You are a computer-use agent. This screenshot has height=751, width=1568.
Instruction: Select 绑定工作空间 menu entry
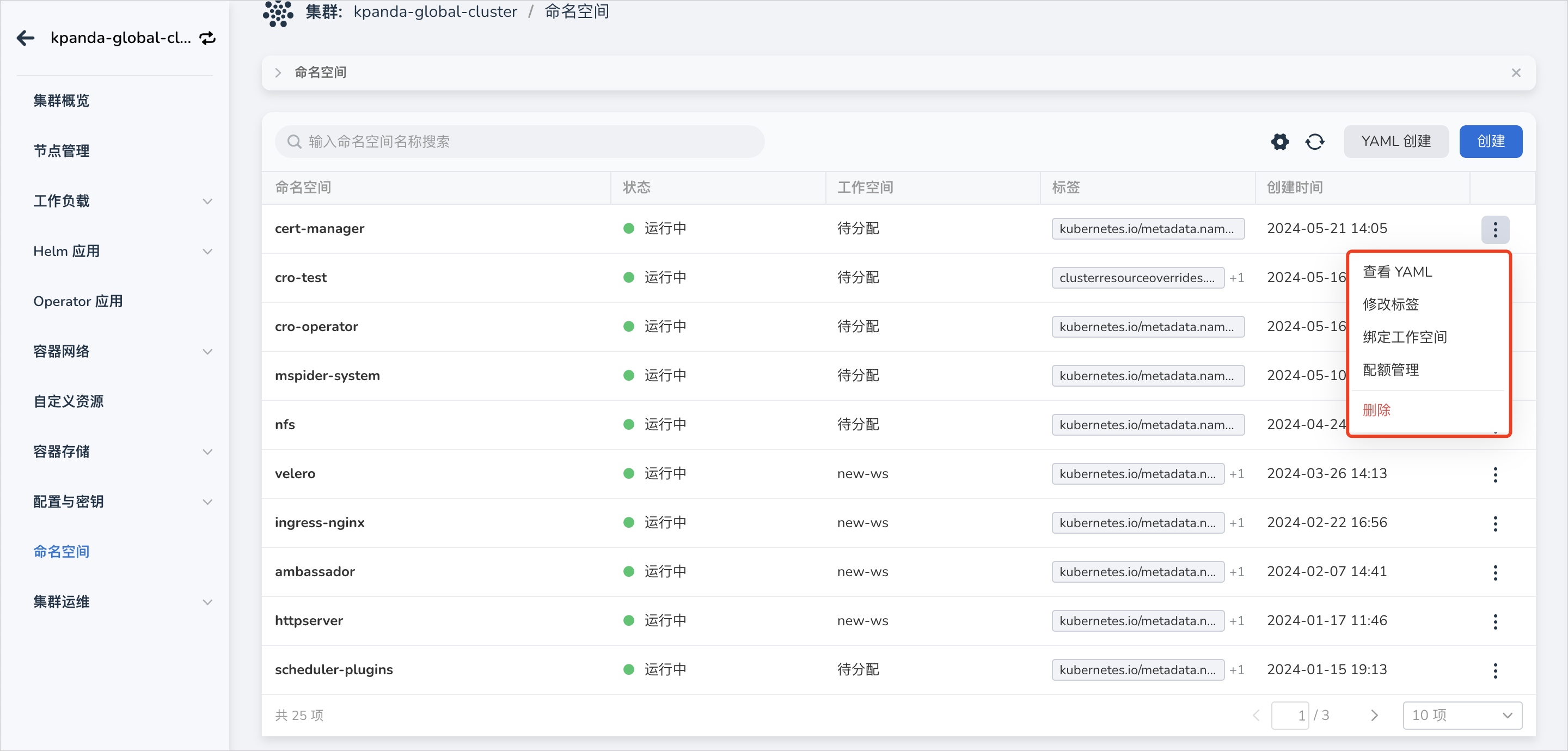1404,337
